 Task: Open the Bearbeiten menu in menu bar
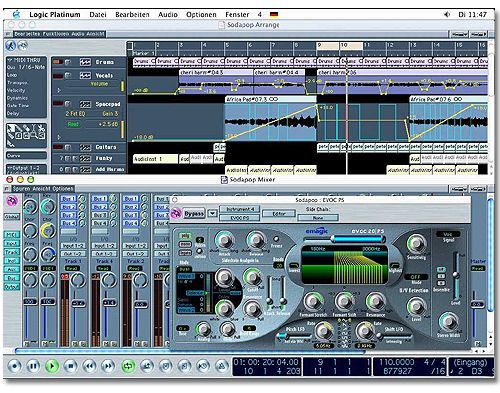[x=132, y=14]
